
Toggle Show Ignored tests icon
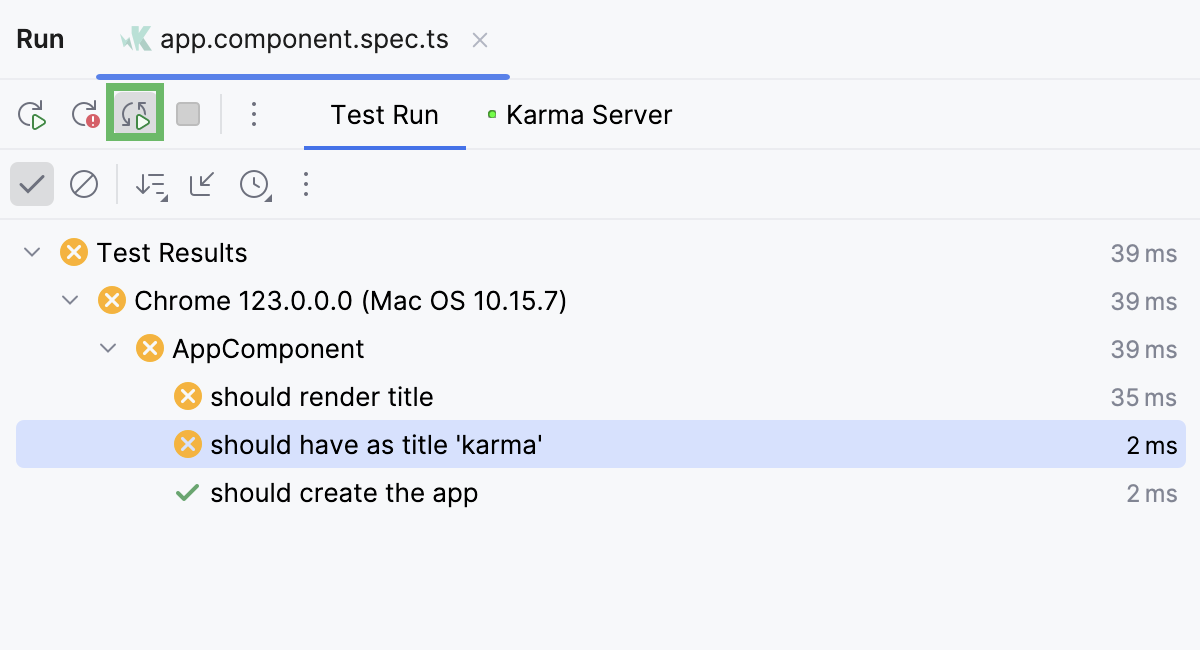pos(84,185)
